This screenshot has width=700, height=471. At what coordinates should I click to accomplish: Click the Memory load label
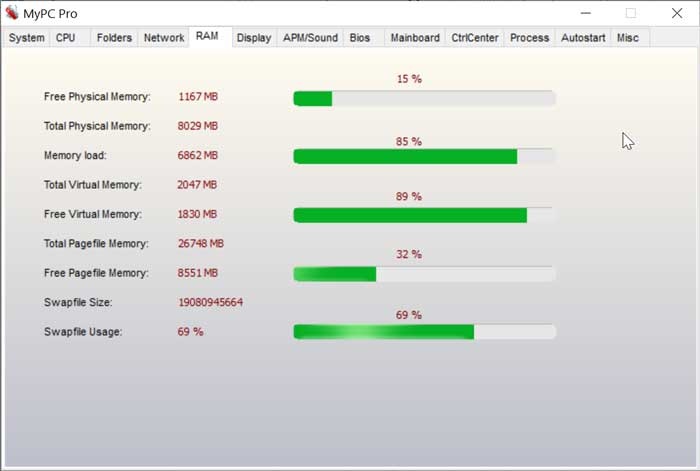[75, 155]
